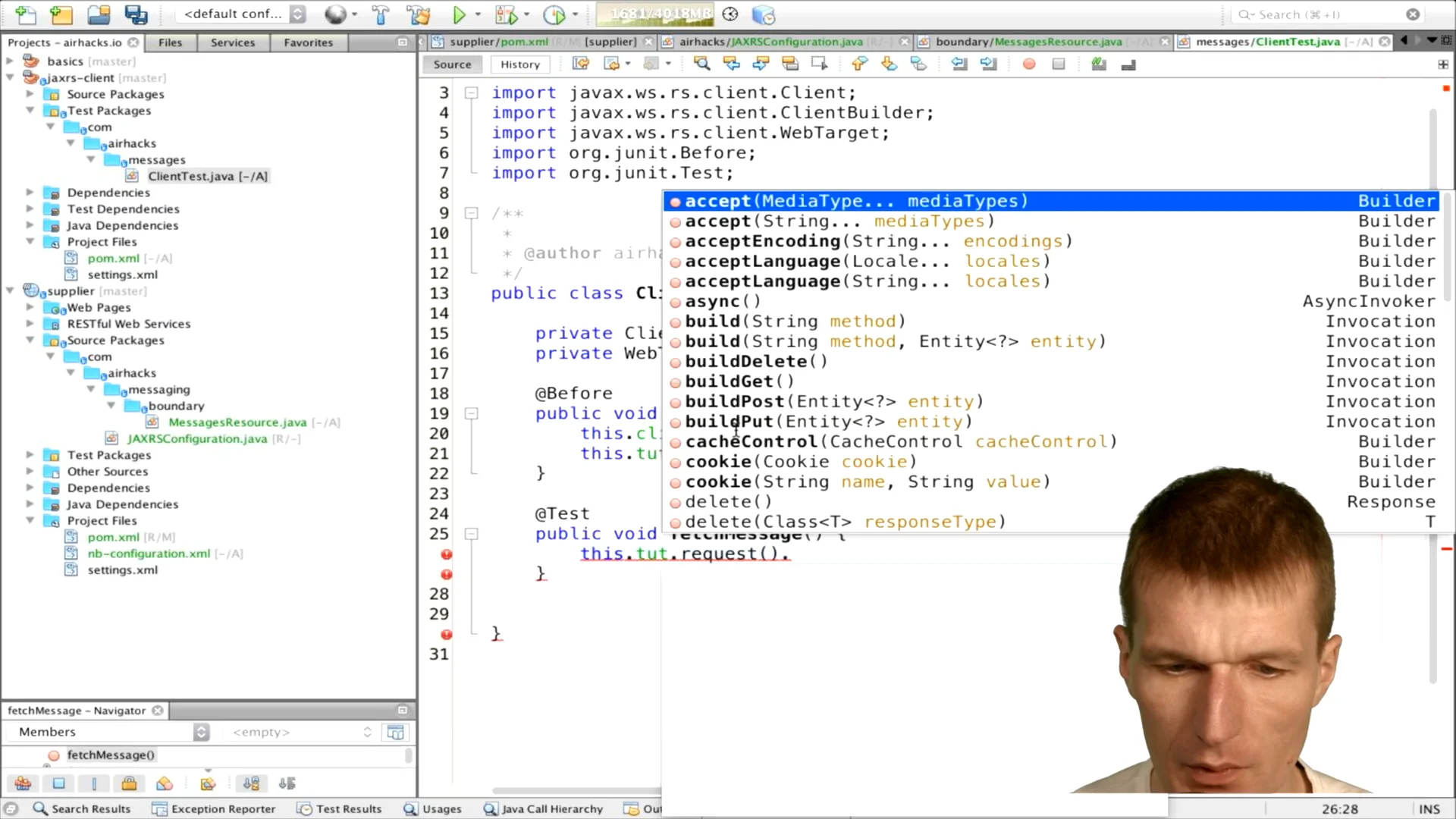1456x819 pixels.
Task: Click the Save All disks icon
Action: click(136, 14)
